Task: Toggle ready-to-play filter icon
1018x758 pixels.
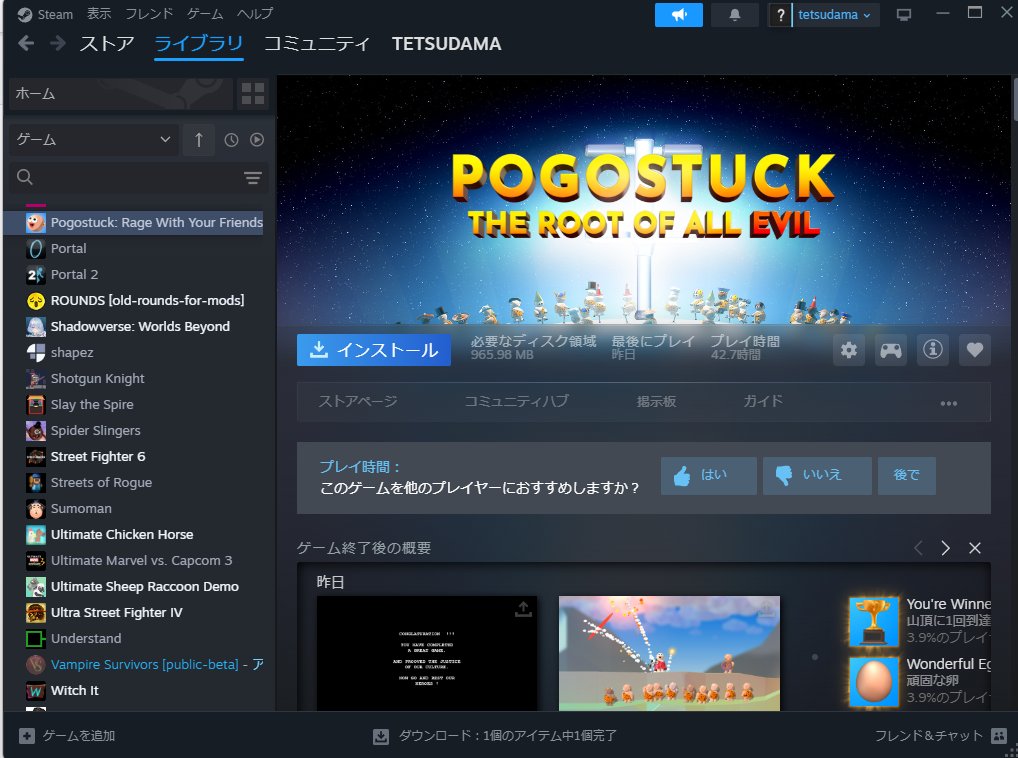Action: [x=257, y=140]
